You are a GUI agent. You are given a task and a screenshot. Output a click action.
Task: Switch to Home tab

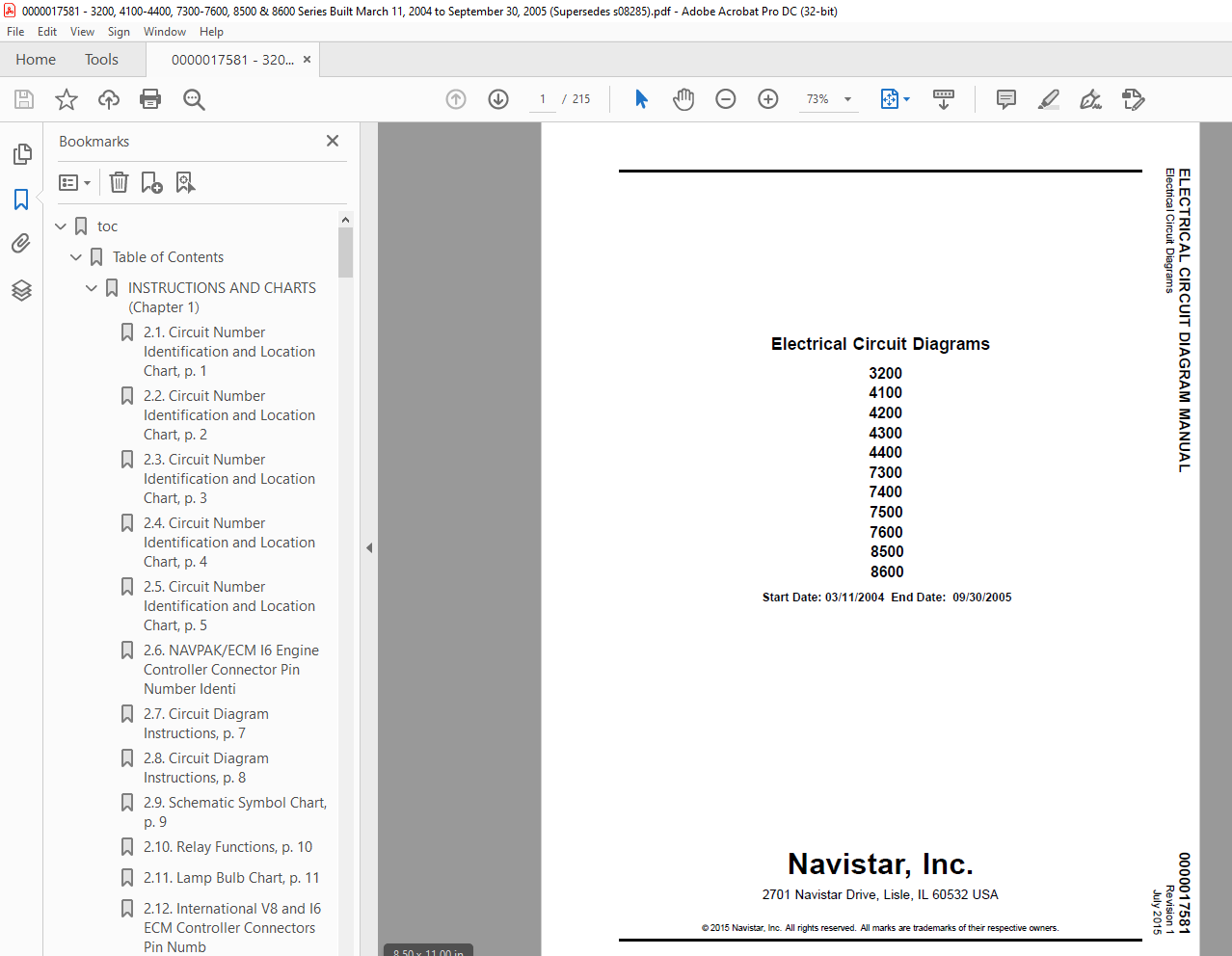click(x=36, y=60)
